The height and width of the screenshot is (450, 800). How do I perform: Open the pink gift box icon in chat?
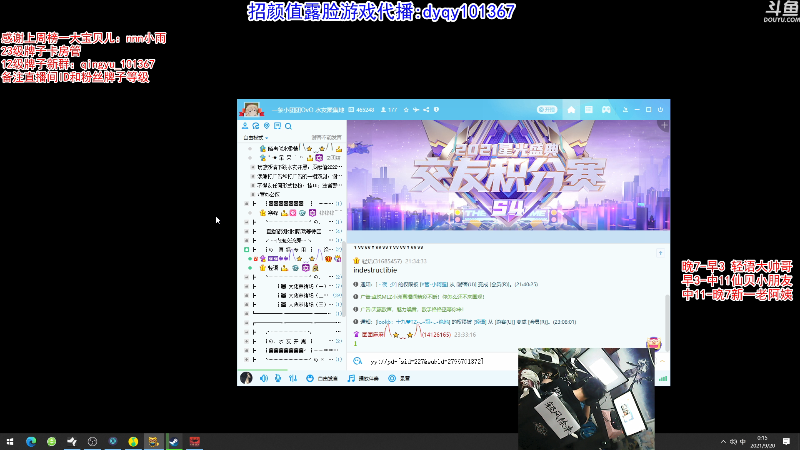click(x=654, y=343)
